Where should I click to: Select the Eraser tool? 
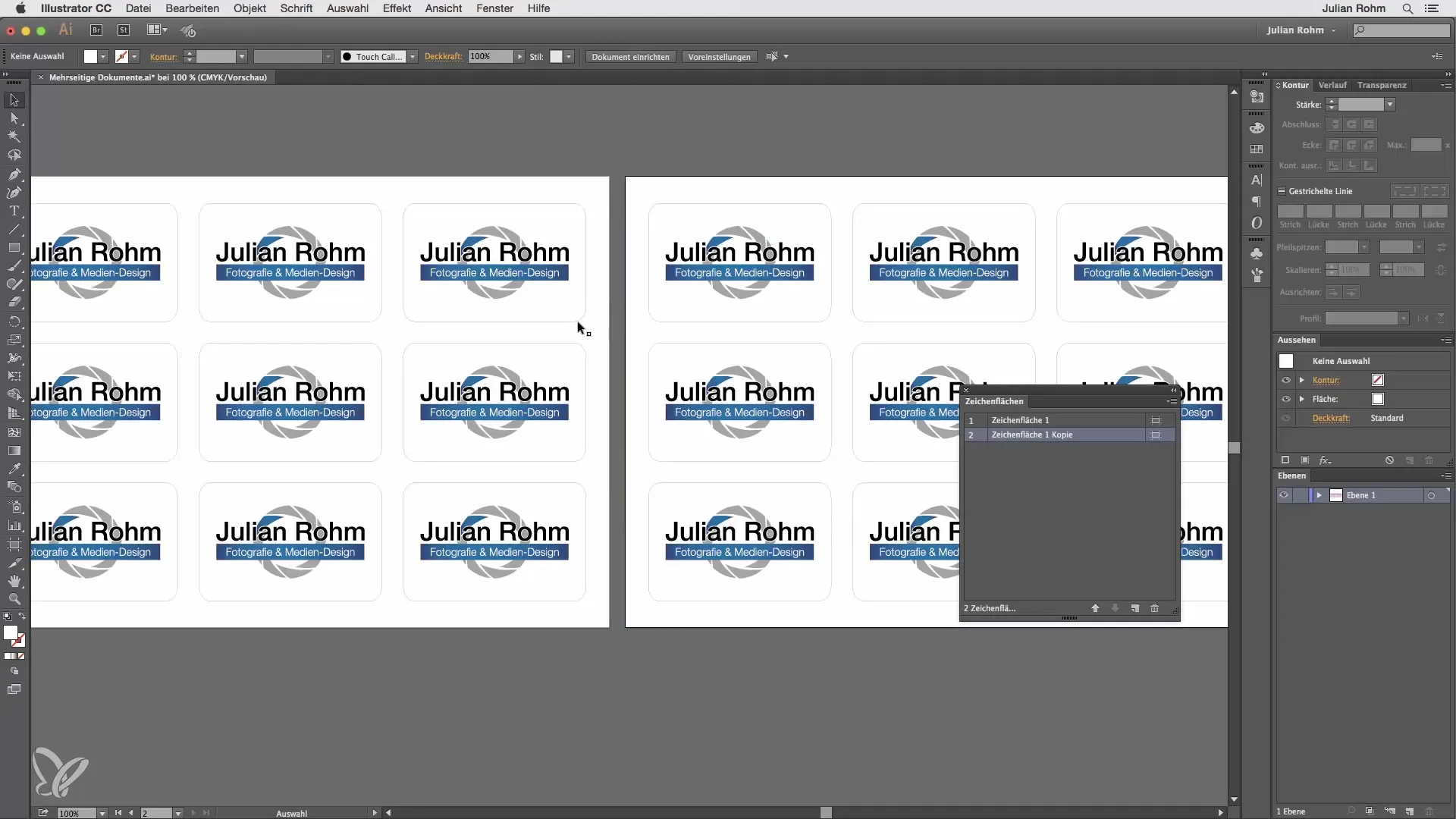click(x=14, y=303)
